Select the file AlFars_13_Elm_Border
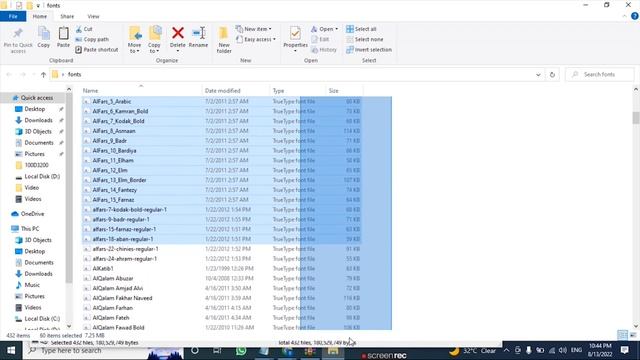 pyautogui.click(x=119, y=180)
